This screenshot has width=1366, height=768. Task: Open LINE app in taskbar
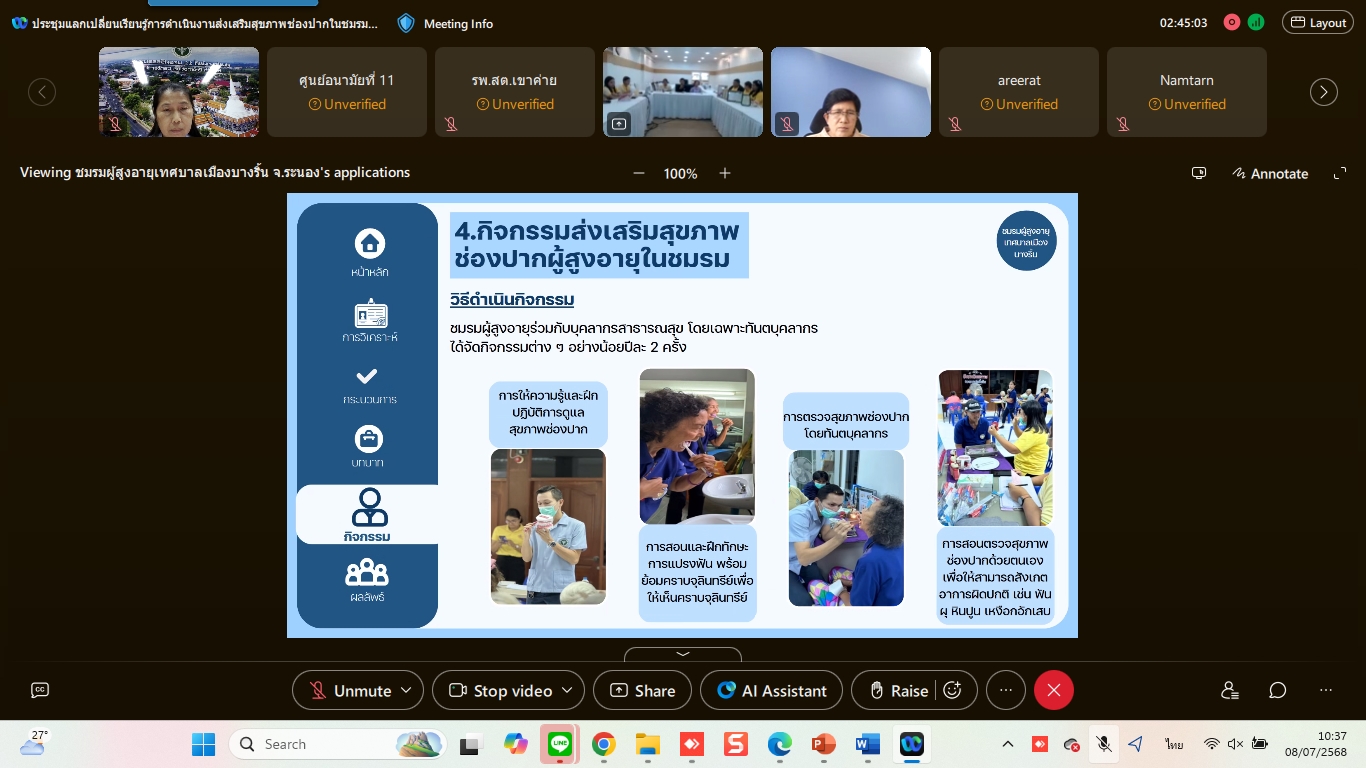559,744
